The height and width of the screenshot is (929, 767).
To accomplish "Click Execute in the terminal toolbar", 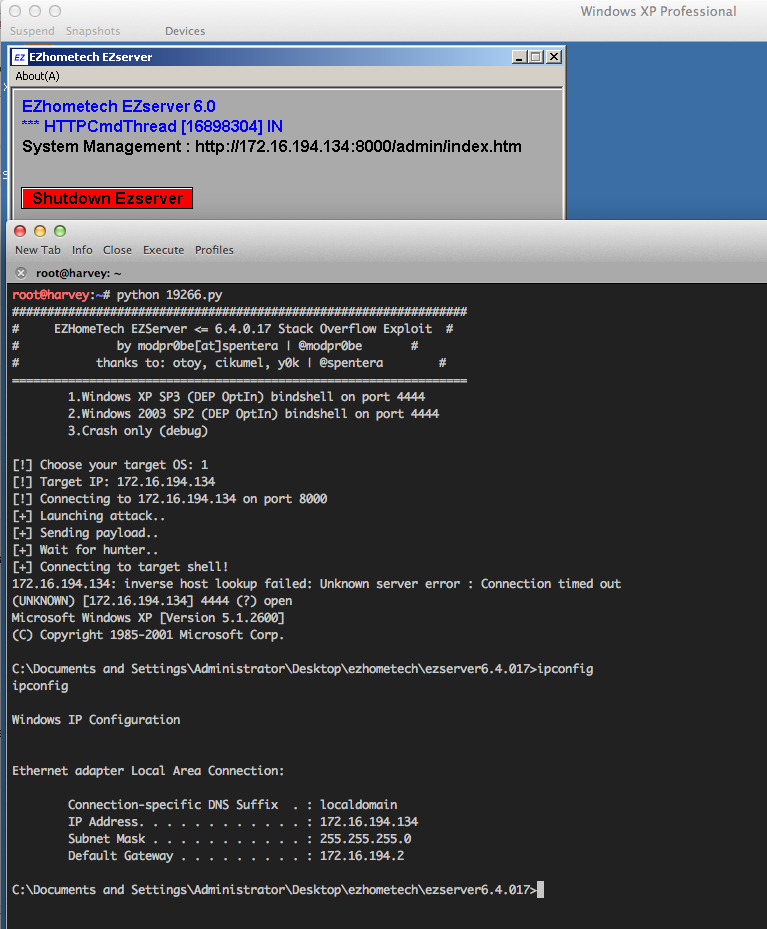I will [163, 250].
